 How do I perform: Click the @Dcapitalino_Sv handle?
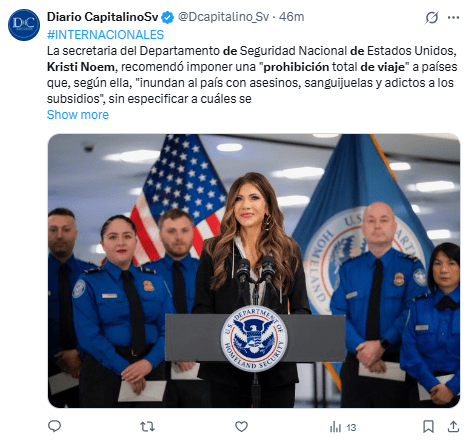pos(223,17)
